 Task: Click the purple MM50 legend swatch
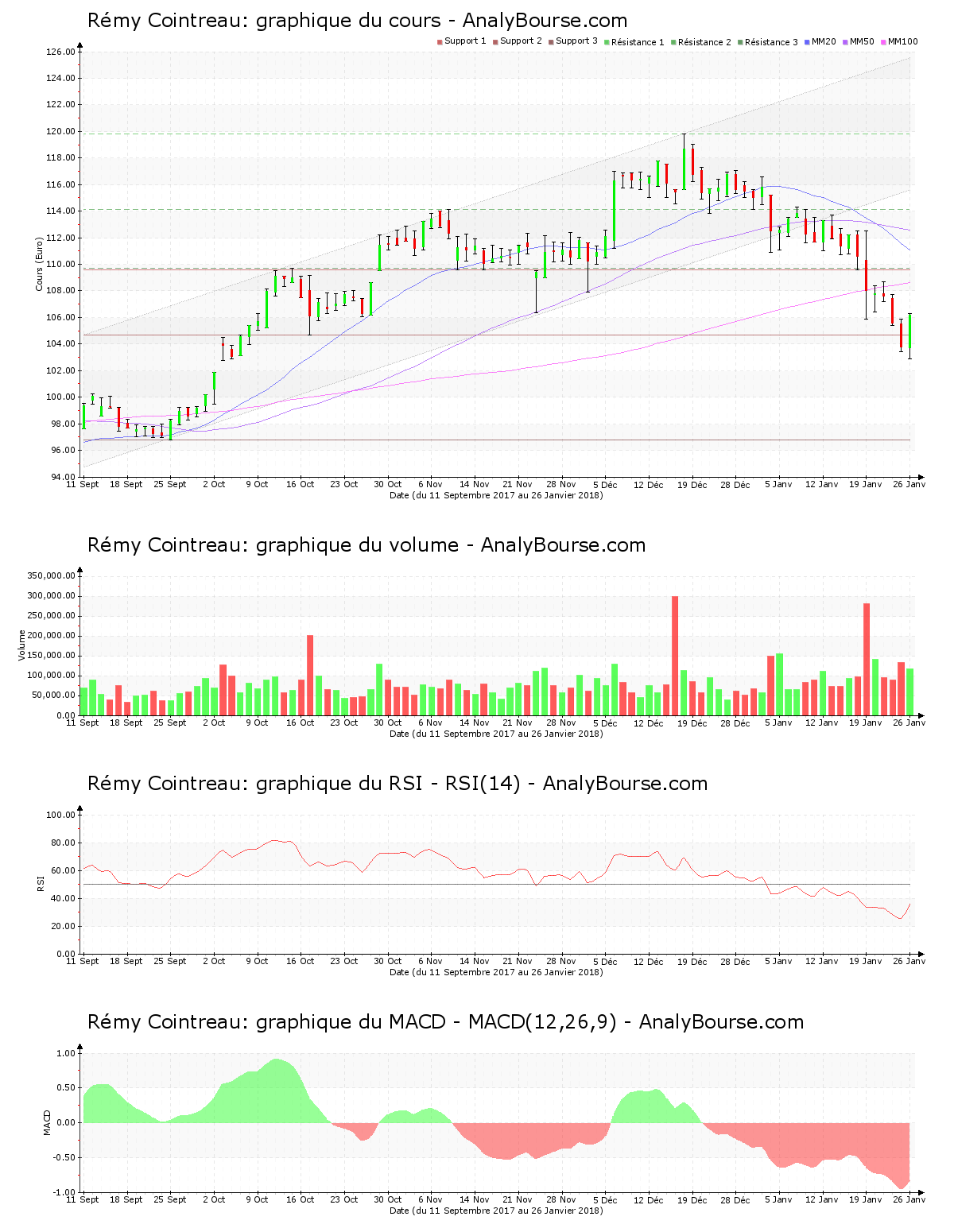coord(846,41)
